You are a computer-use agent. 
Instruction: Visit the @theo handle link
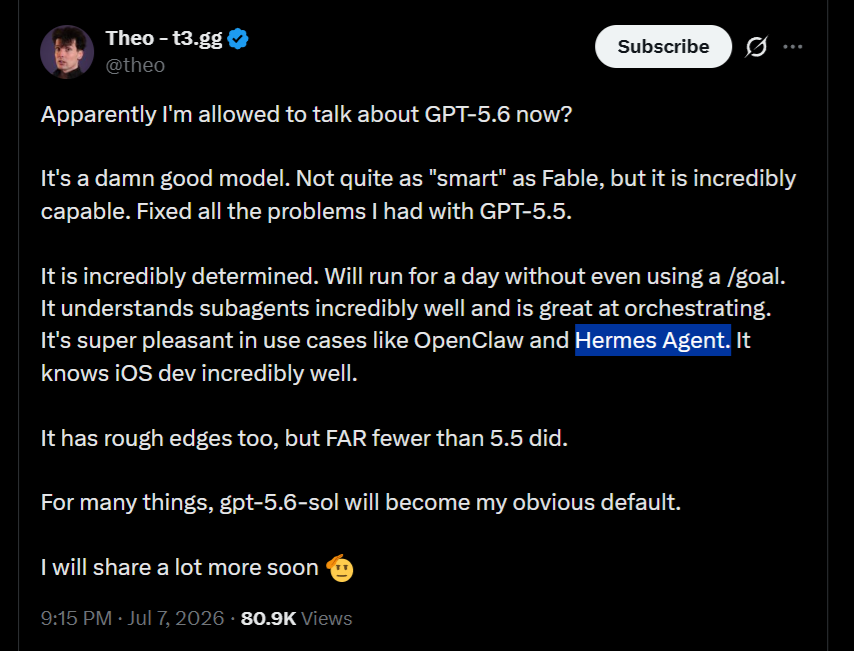(x=135, y=65)
